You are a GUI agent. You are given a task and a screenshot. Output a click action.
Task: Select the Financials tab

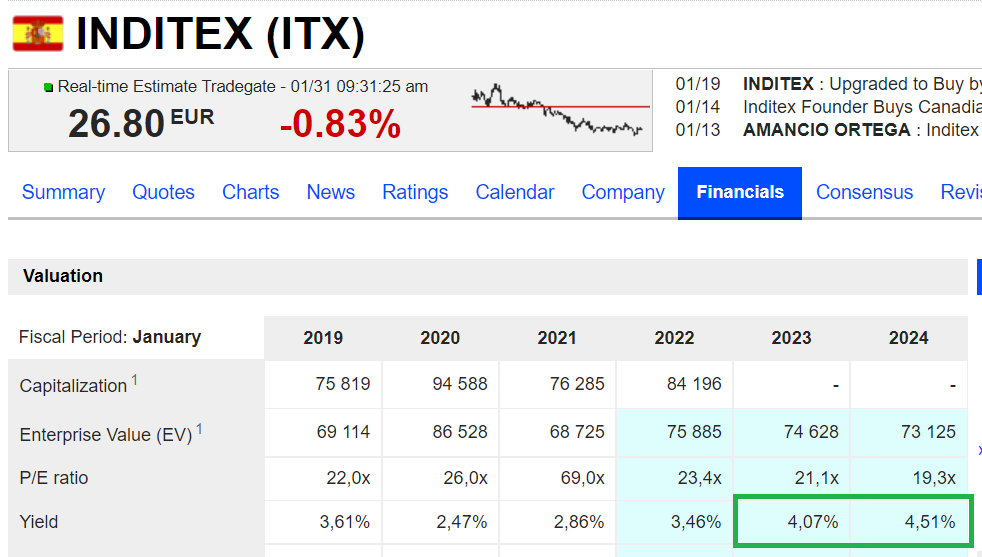point(740,193)
